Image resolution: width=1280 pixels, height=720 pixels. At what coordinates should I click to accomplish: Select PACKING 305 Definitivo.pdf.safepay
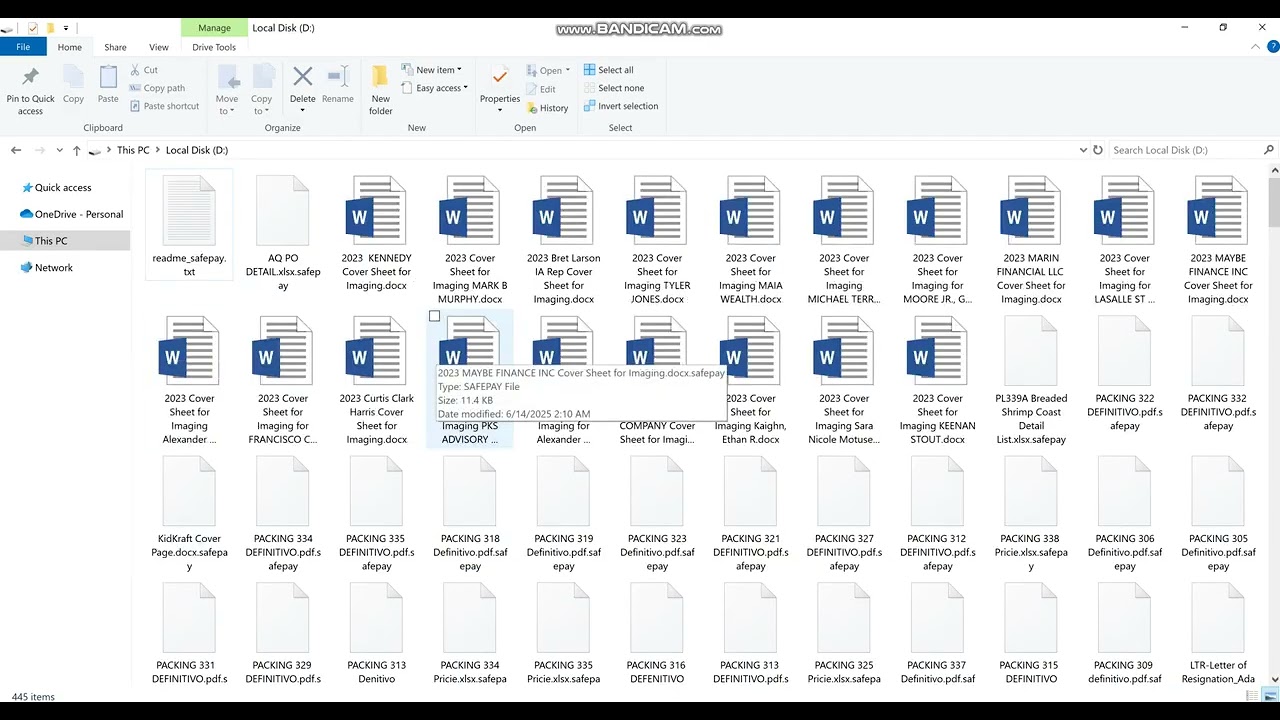pos(1218,514)
